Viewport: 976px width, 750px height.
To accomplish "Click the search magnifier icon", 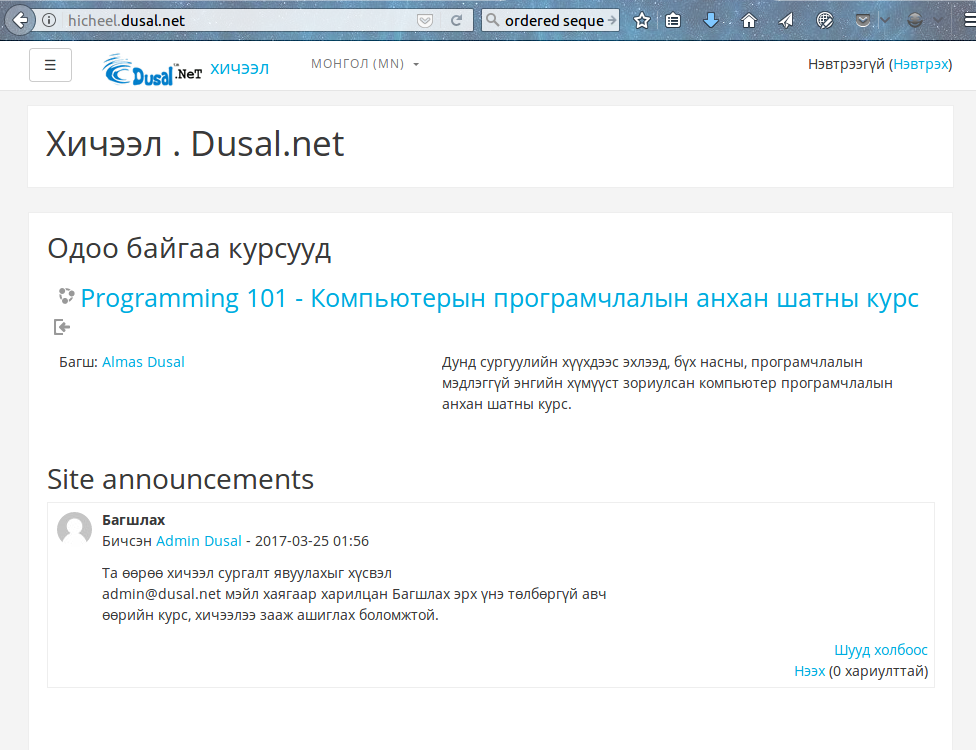I will 492,20.
